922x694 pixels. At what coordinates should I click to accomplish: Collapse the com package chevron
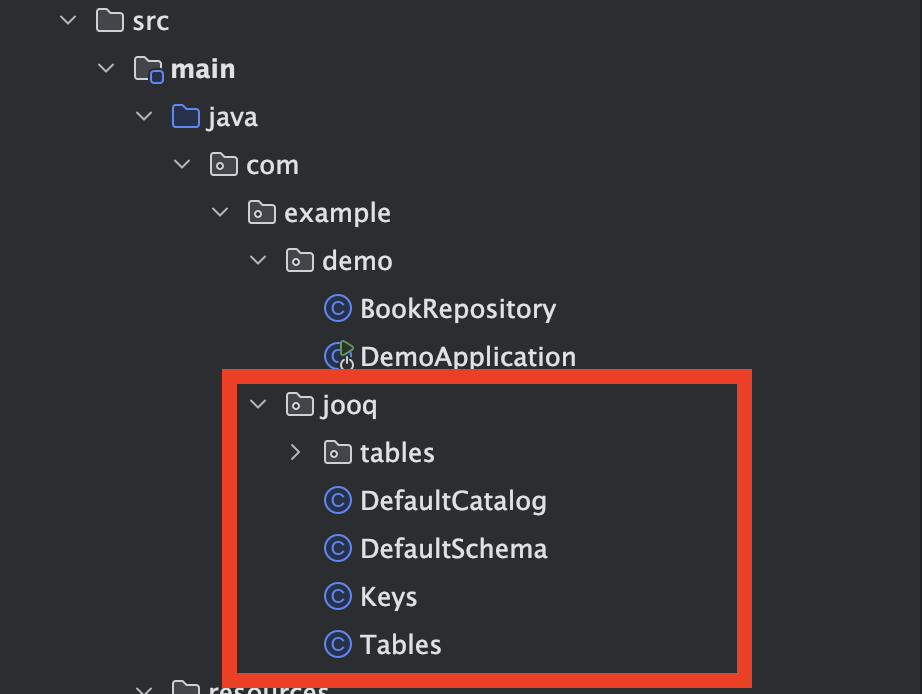tap(182, 164)
